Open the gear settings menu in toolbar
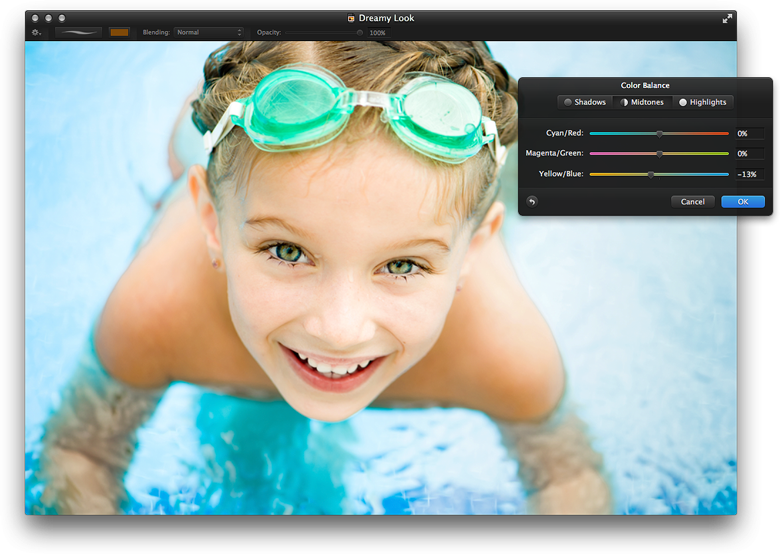The height and width of the screenshot is (554, 780). (x=36, y=33)
